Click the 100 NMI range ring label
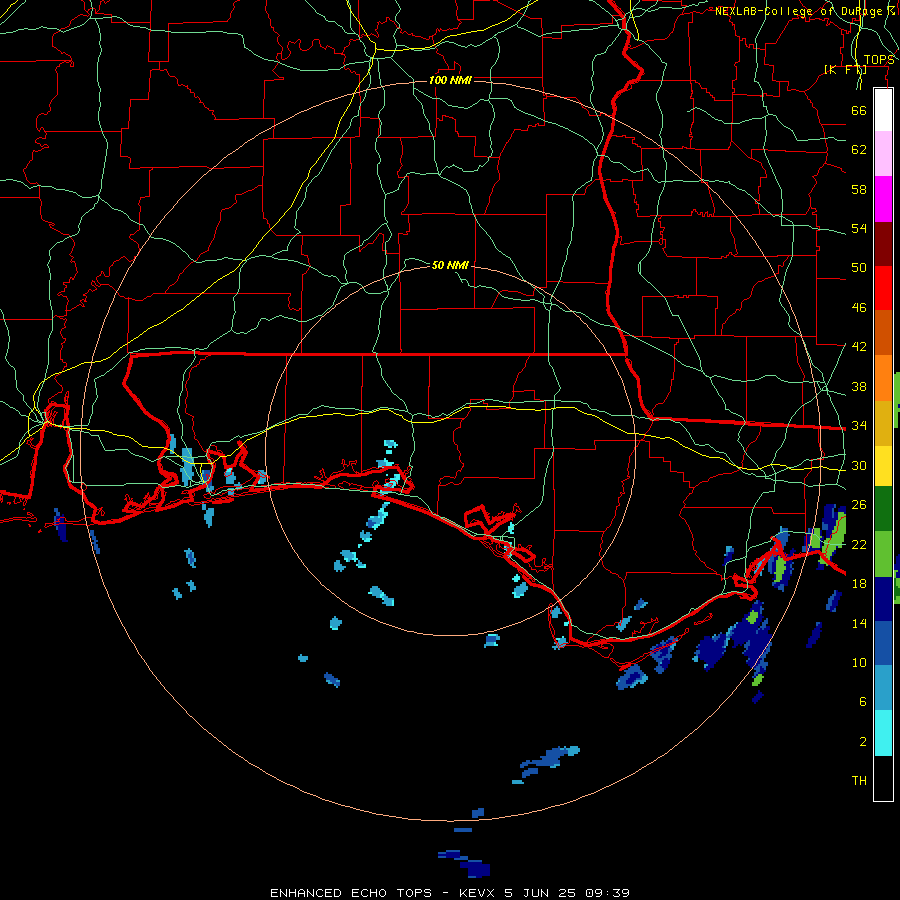Screen dimensions: 900x900 450,80
